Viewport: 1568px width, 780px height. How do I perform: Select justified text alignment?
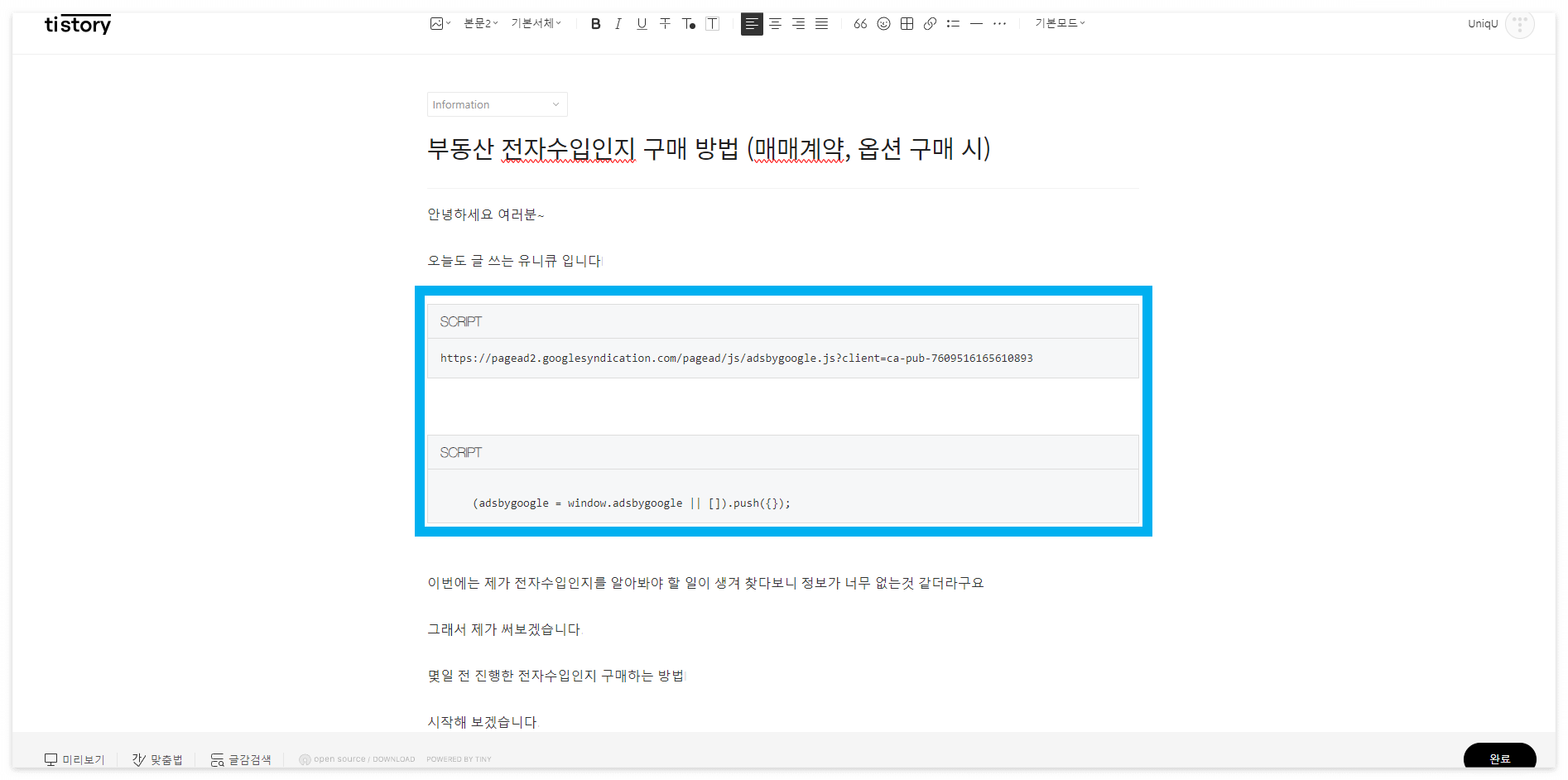(821, 24)
